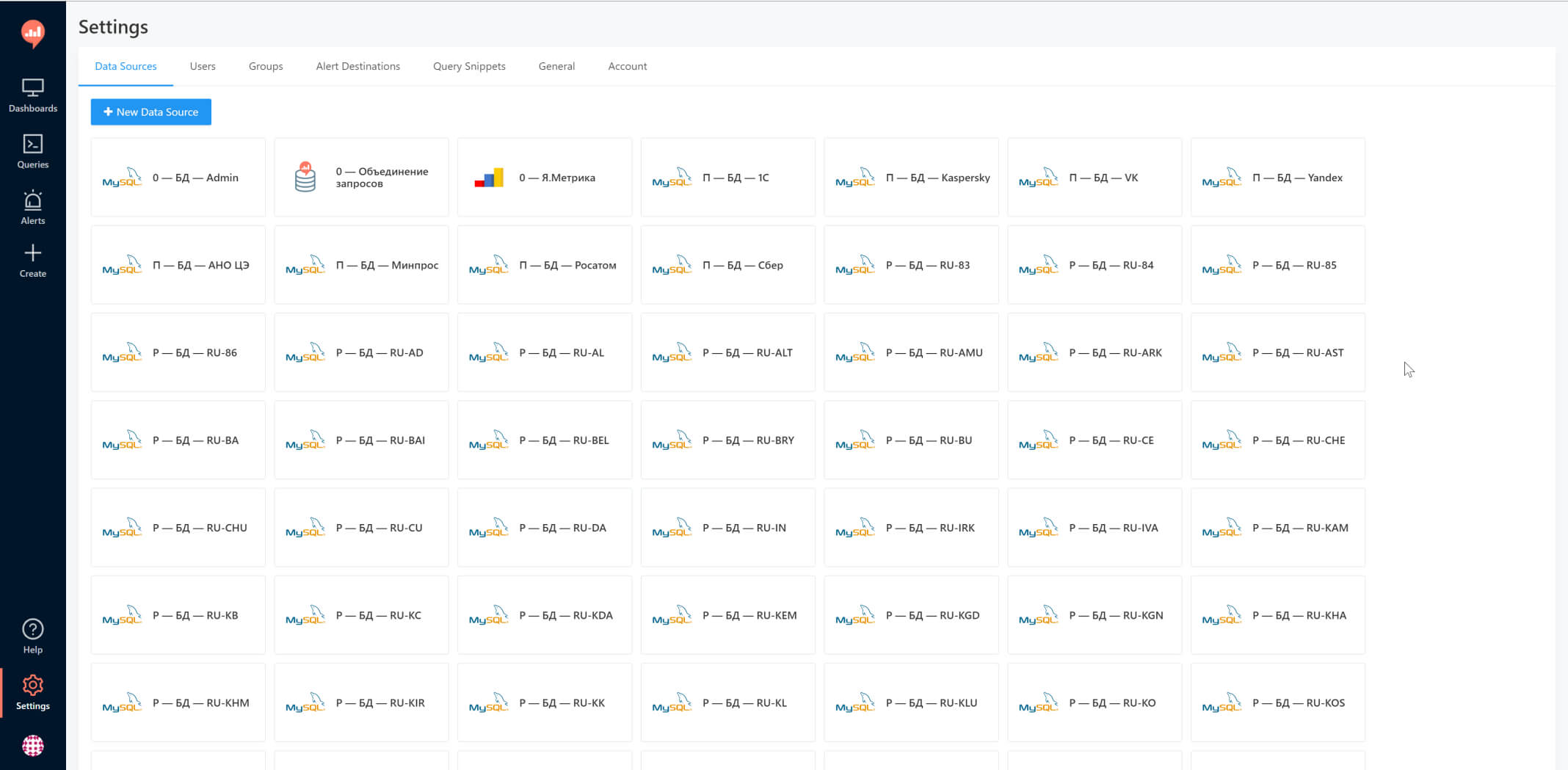Image resolution: width=1568 pixels, height=770 pixels.
Task: Switch to the Data Sources tab
Action: [x=126, y=66]
